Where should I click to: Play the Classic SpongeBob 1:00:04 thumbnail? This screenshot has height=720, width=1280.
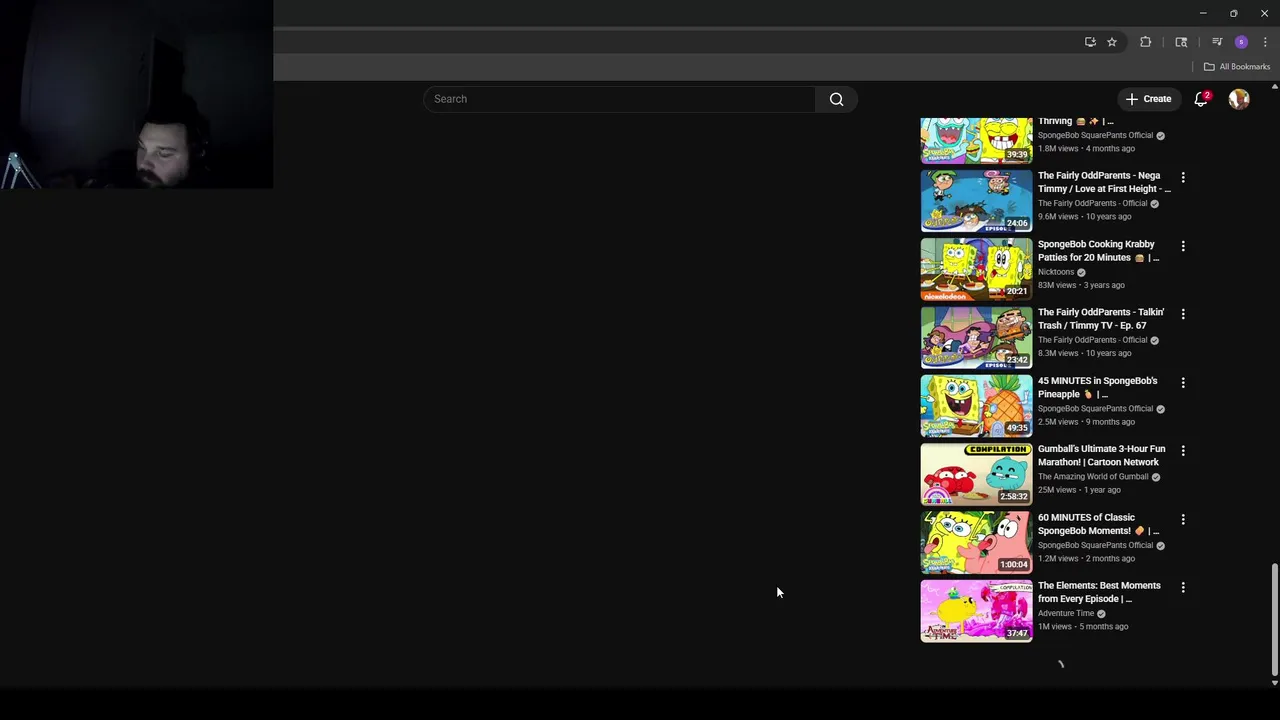pyautogui.click(x=976, y=543)
